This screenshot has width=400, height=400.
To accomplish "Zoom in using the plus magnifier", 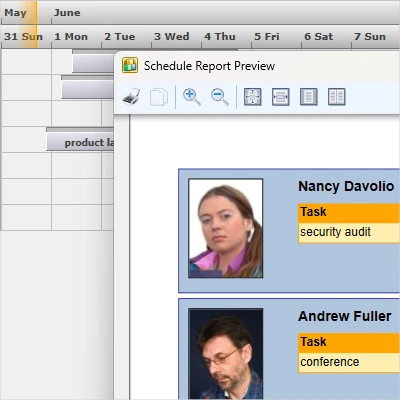I will point(192,97).
